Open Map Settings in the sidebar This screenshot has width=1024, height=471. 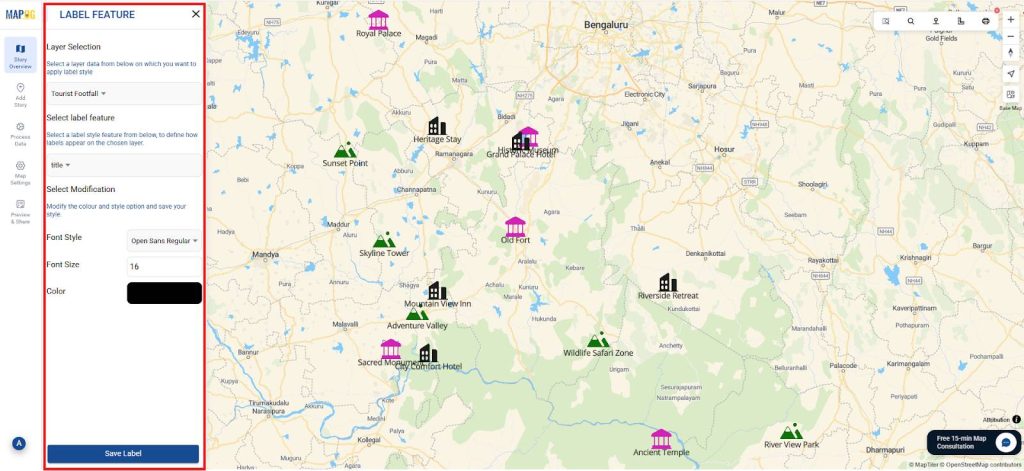pos(20,173)
